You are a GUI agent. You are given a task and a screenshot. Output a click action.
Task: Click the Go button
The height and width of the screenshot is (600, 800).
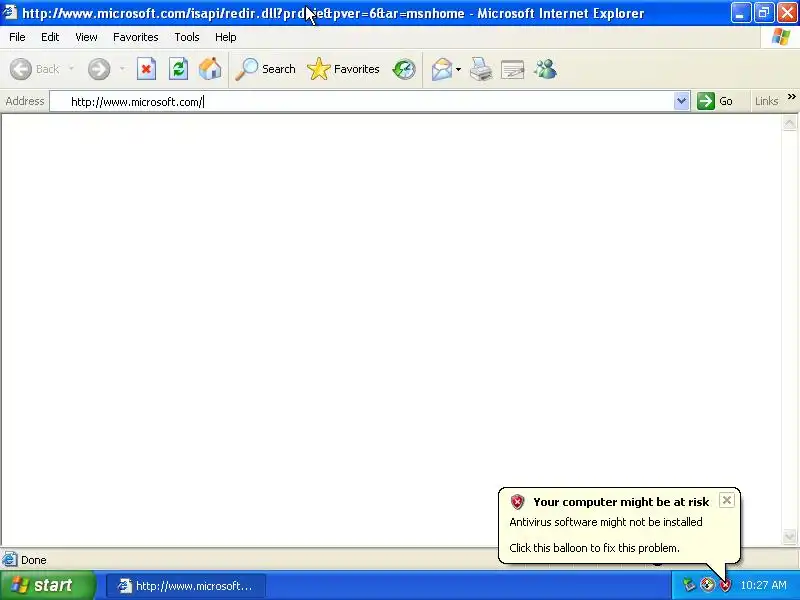tap(715, 101)
